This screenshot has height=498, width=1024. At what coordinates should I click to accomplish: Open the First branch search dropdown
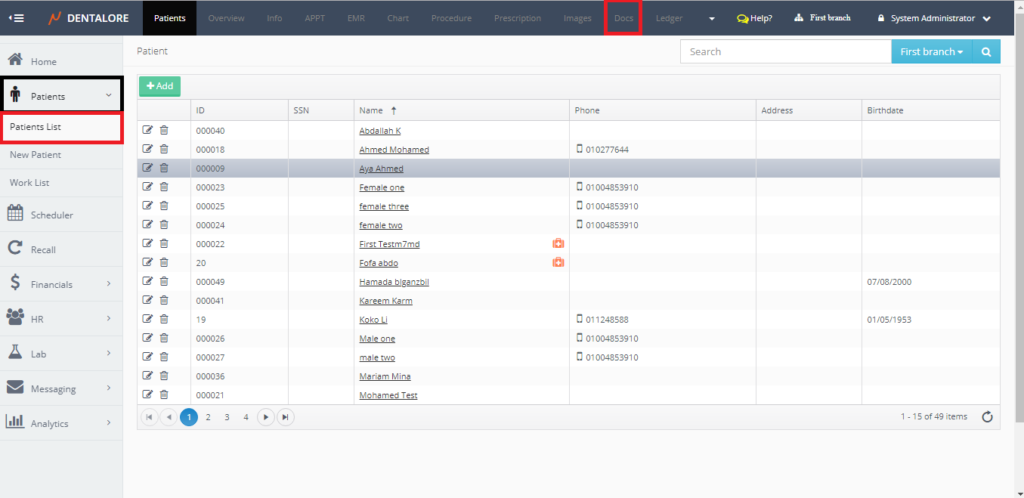click(931, 52)
